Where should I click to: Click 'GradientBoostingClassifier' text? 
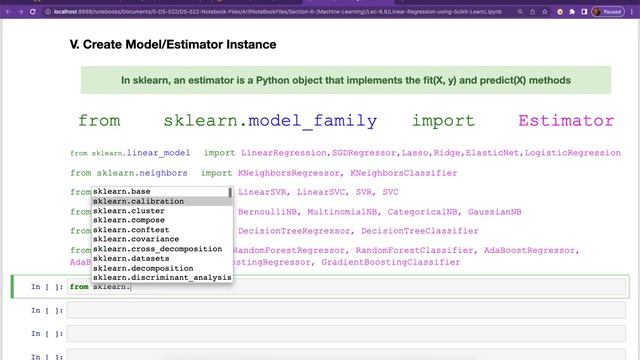coord(391,262)
